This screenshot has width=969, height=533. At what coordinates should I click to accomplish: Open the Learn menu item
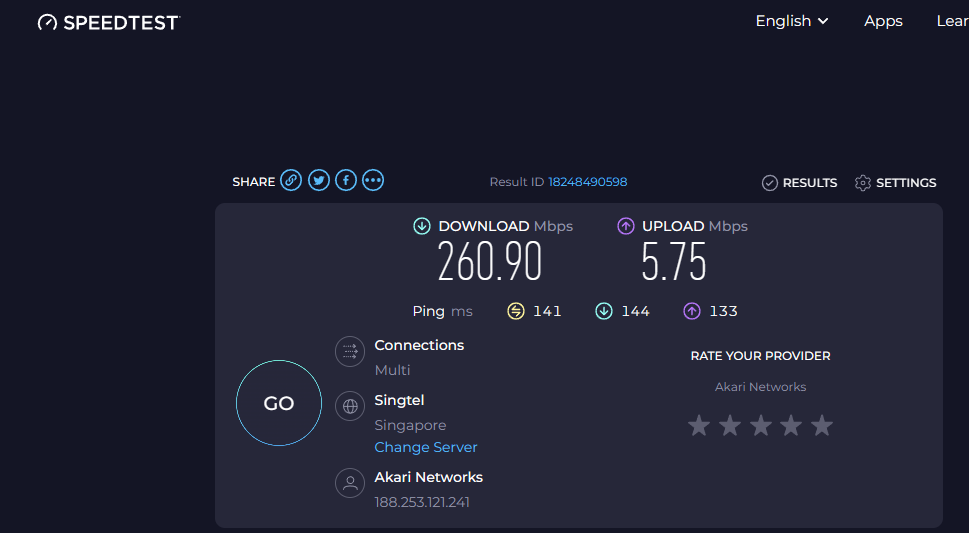952,21
